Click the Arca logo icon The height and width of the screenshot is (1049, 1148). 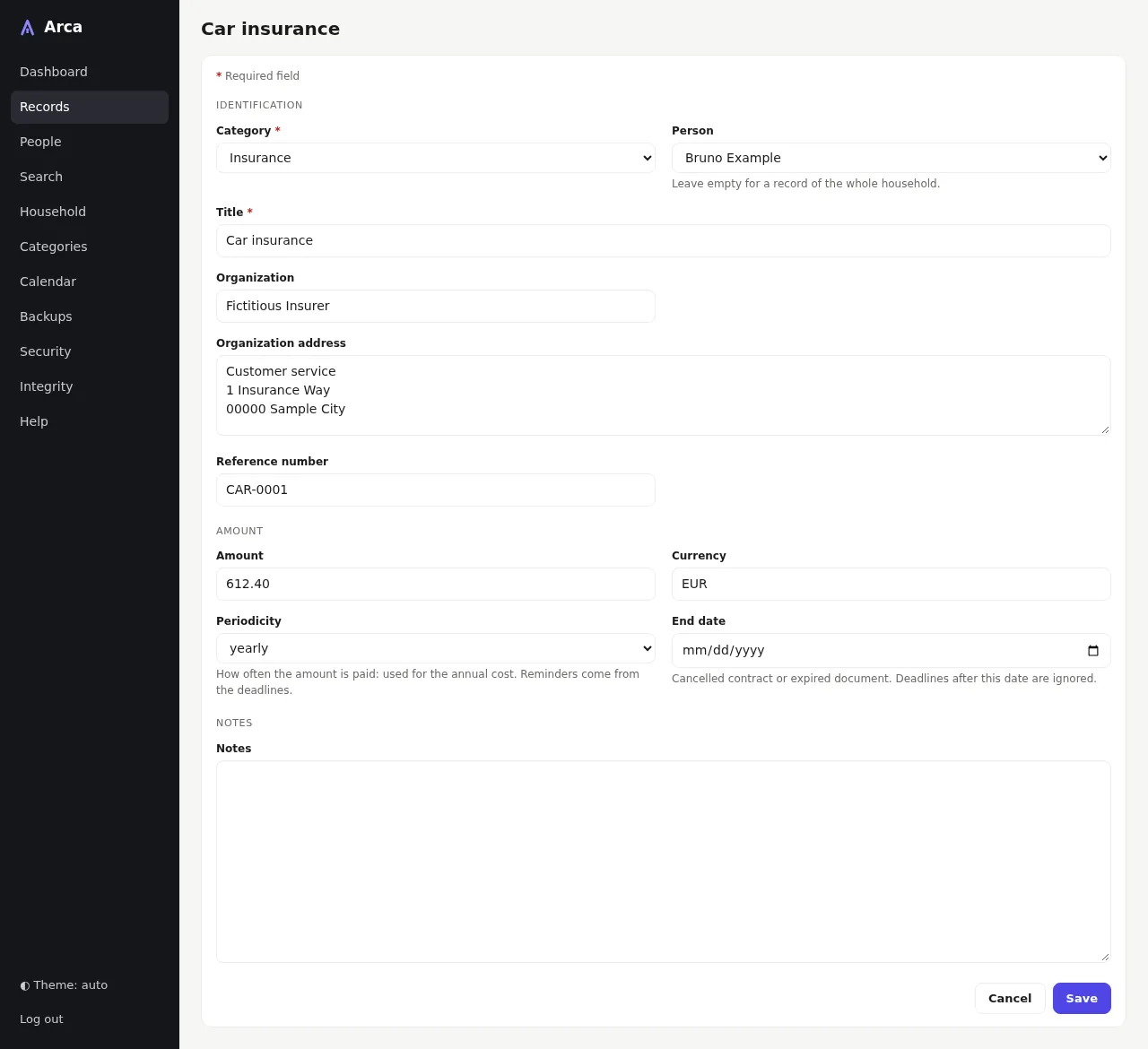[x=28, y=28]
